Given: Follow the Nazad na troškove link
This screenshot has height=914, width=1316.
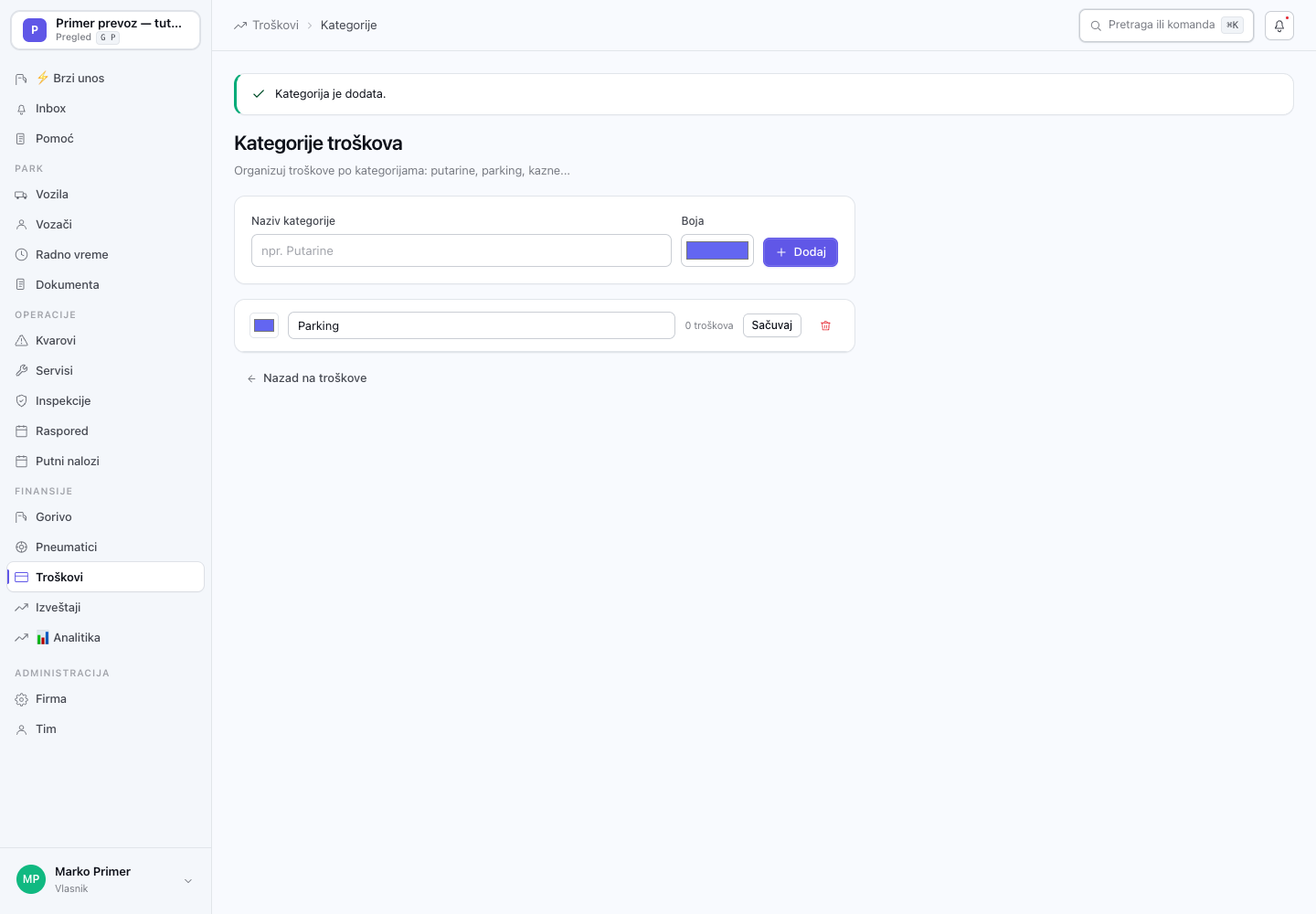Looking at the screenshot, I should click(306, 378).
